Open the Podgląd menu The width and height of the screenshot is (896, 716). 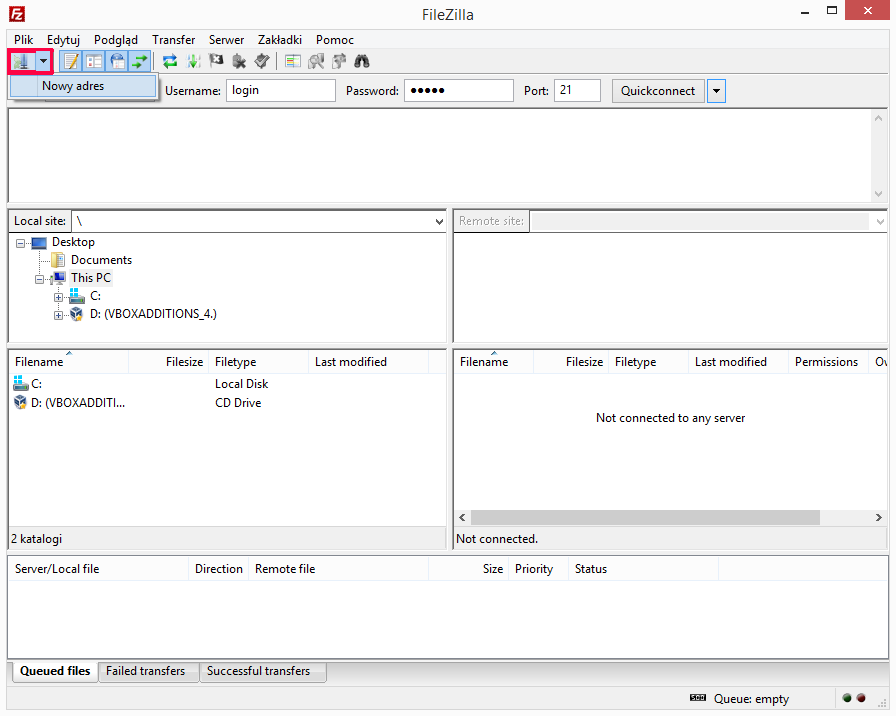pyautogui.click(x=115, y=40)
